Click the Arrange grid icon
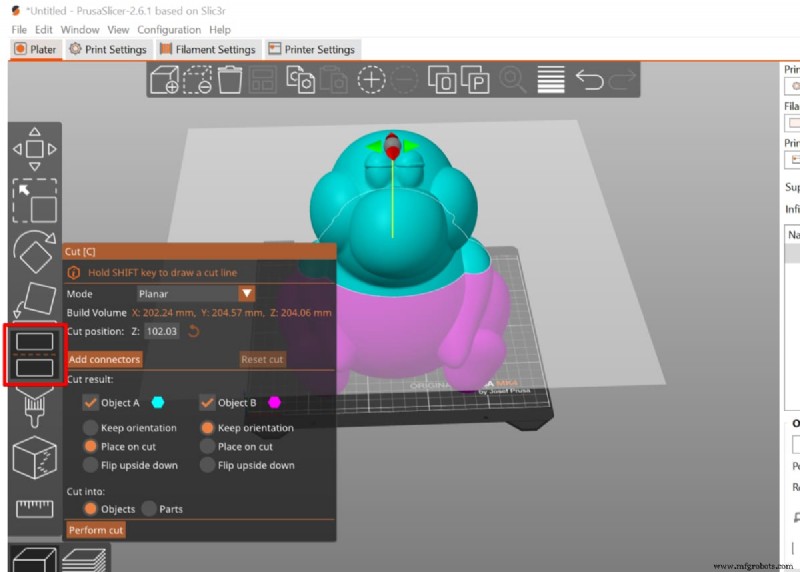This screenshot has width=800, height=572. click(263, 80)
